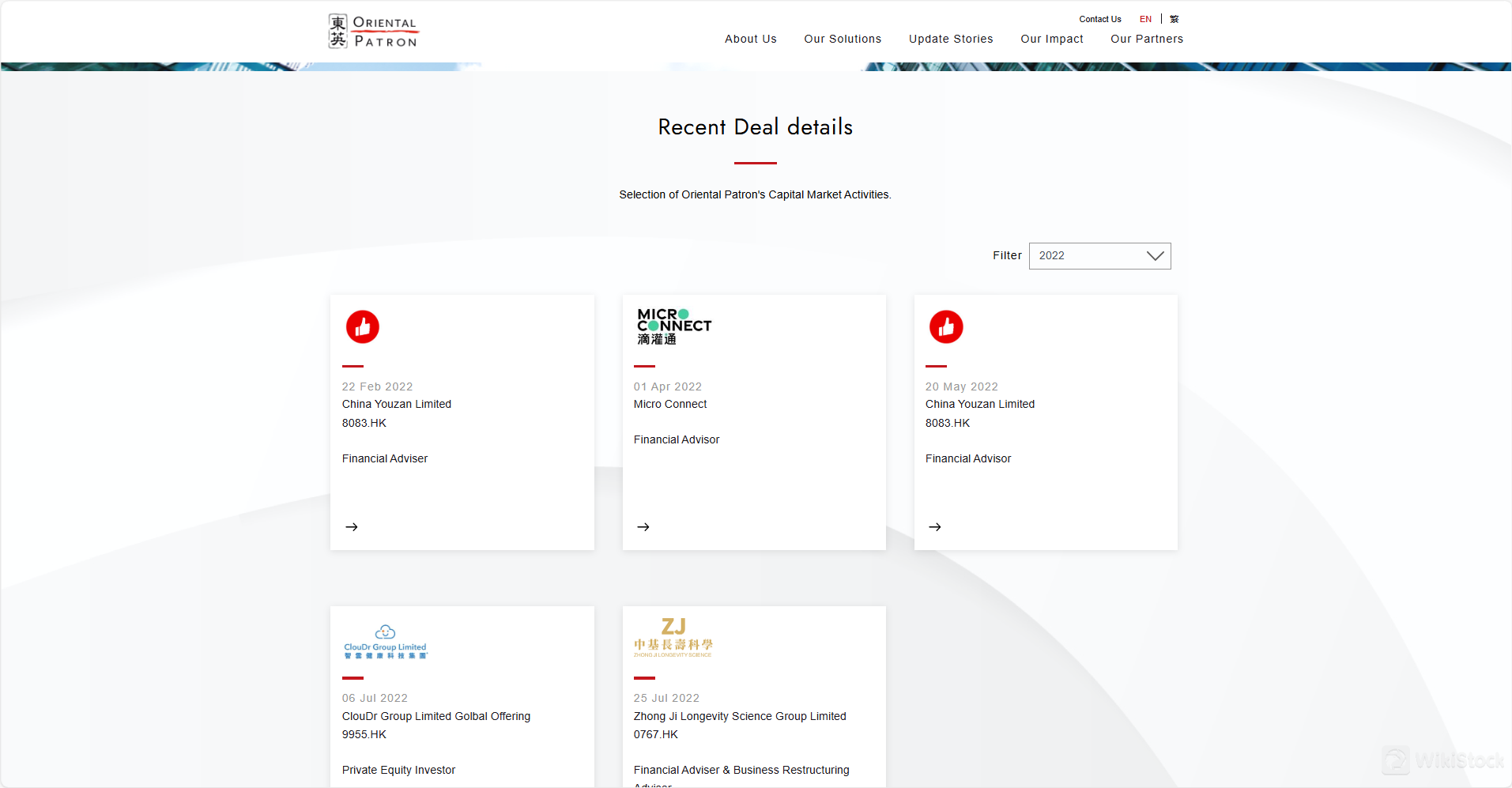
Task: Click Private Equity Investor text
Action: click(398, 770)
